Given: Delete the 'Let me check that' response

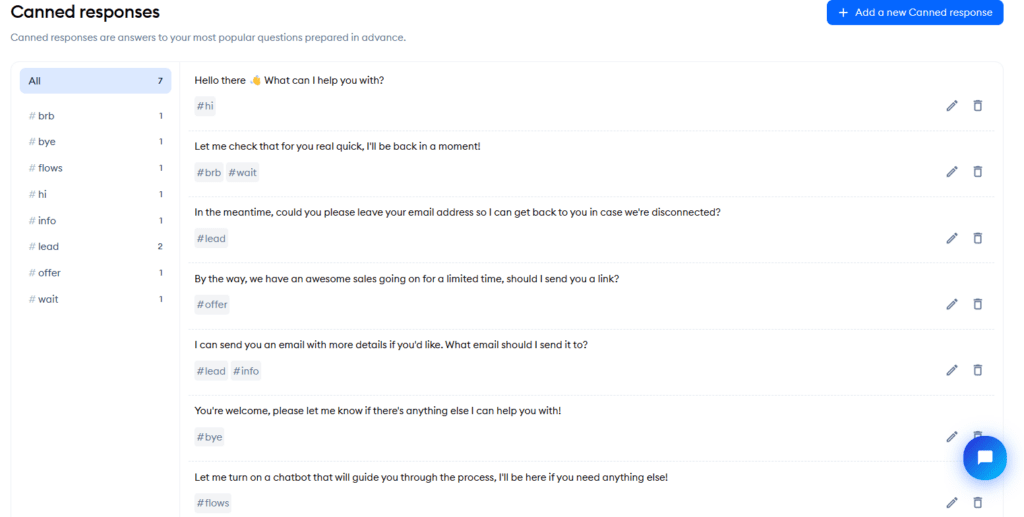Looking at the screenshot, I should click(x=978, y=172).
